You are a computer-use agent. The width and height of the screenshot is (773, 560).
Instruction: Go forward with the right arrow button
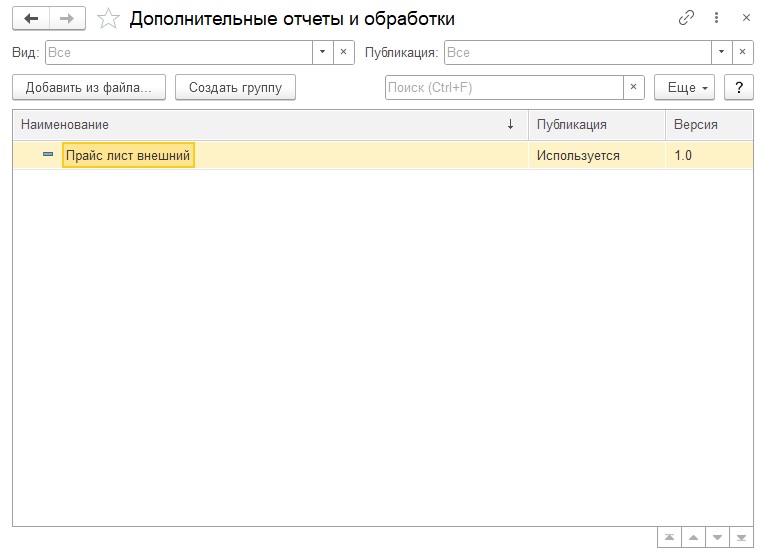click(67, 19)
